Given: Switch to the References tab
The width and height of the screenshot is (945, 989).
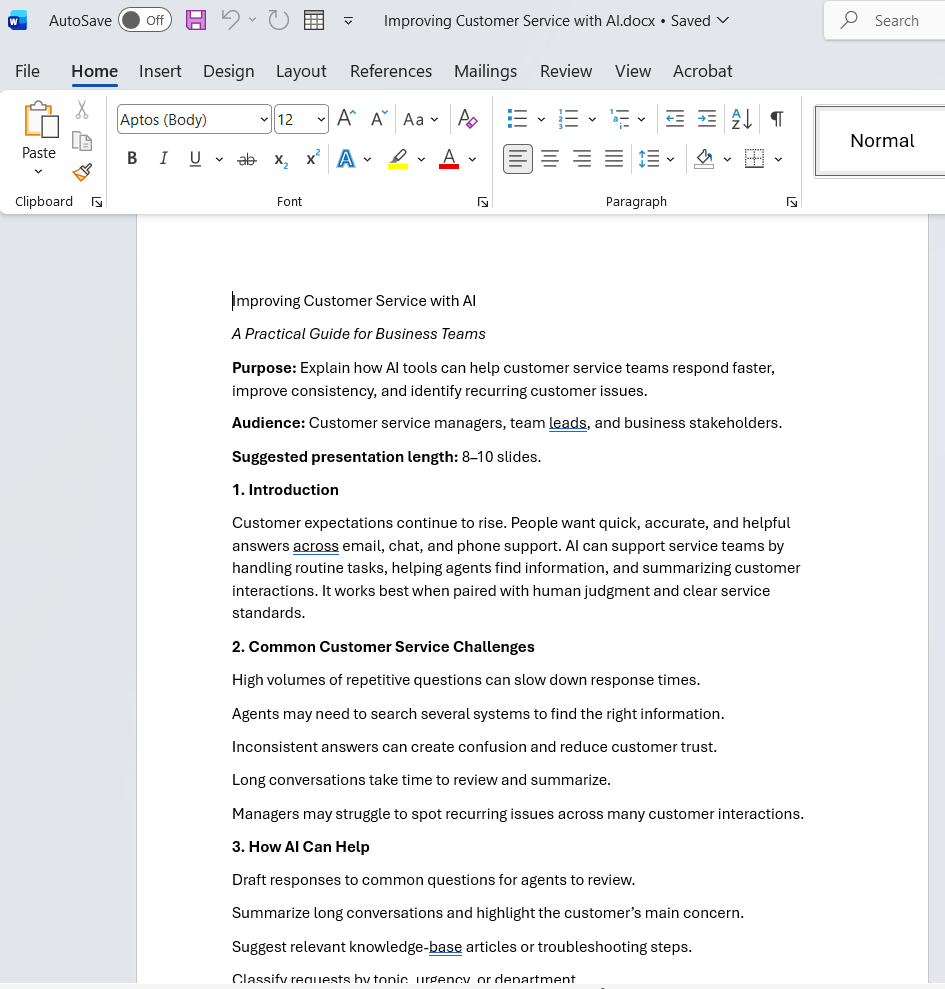Looking at the screenshot, I should (x=390, y=71).
